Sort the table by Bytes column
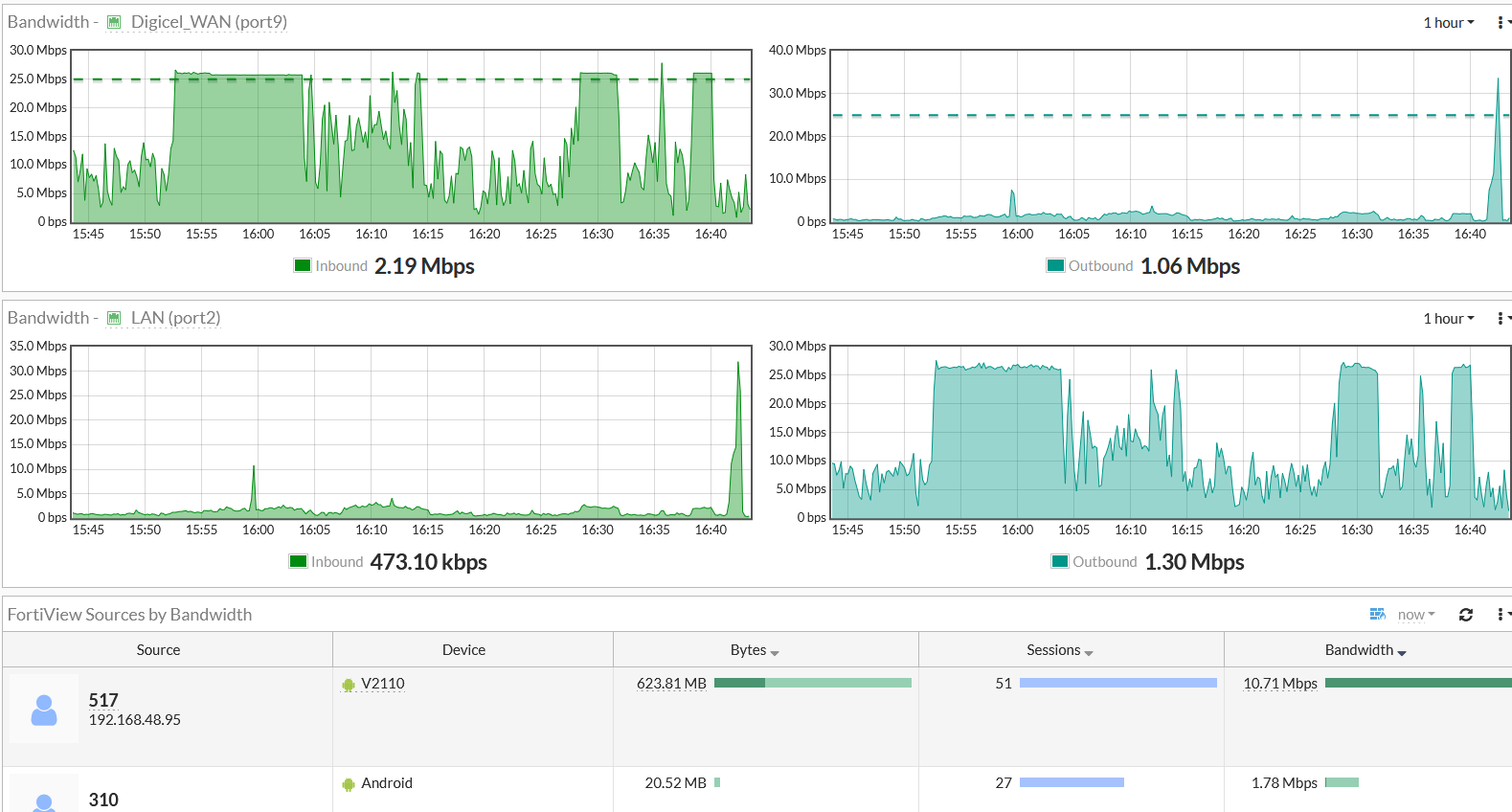1512x812 pixels. click(x=755, y=649)
